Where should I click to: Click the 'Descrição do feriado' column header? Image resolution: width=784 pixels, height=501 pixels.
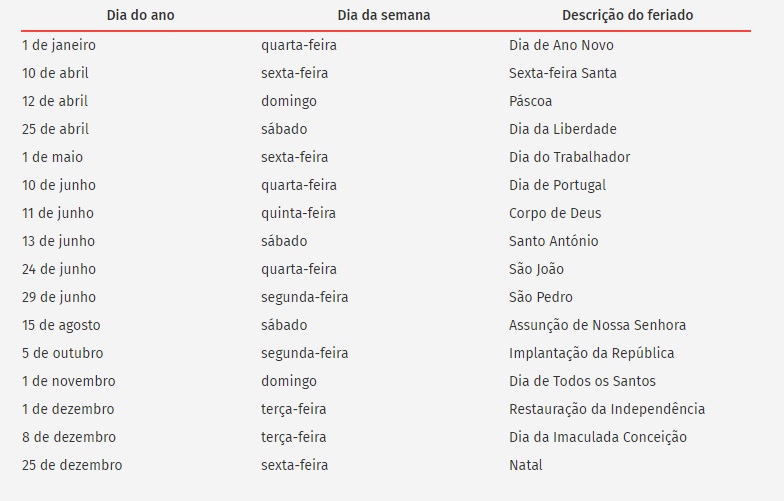[628, 15]
